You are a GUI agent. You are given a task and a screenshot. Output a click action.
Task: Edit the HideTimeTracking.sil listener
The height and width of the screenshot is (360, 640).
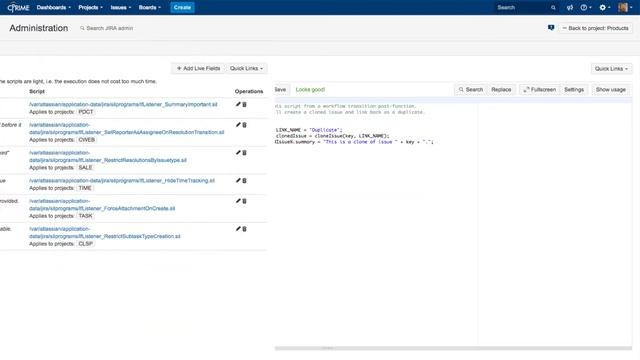(x=238, y=180)
